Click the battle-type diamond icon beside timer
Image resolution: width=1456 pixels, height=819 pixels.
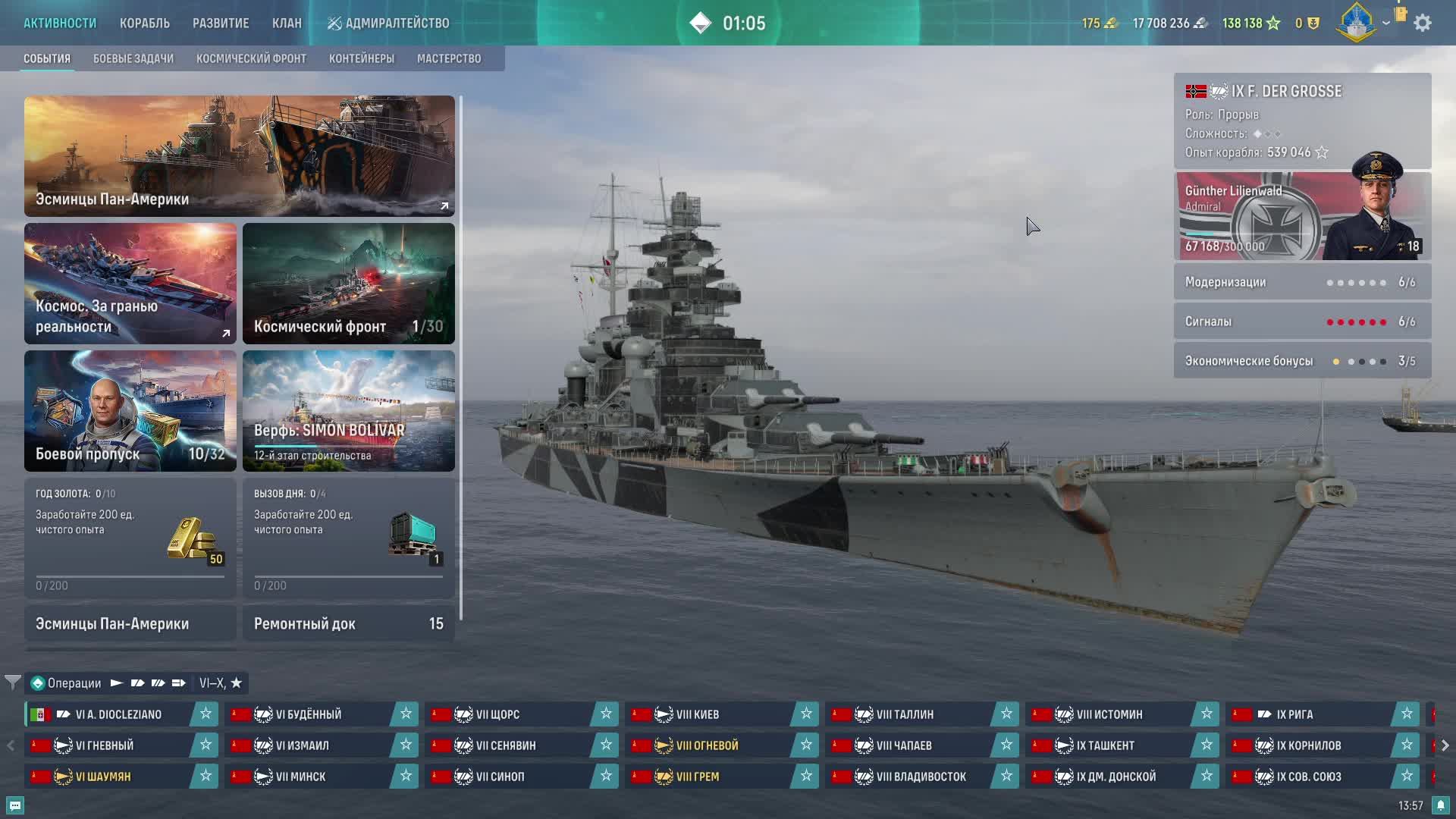700,23
